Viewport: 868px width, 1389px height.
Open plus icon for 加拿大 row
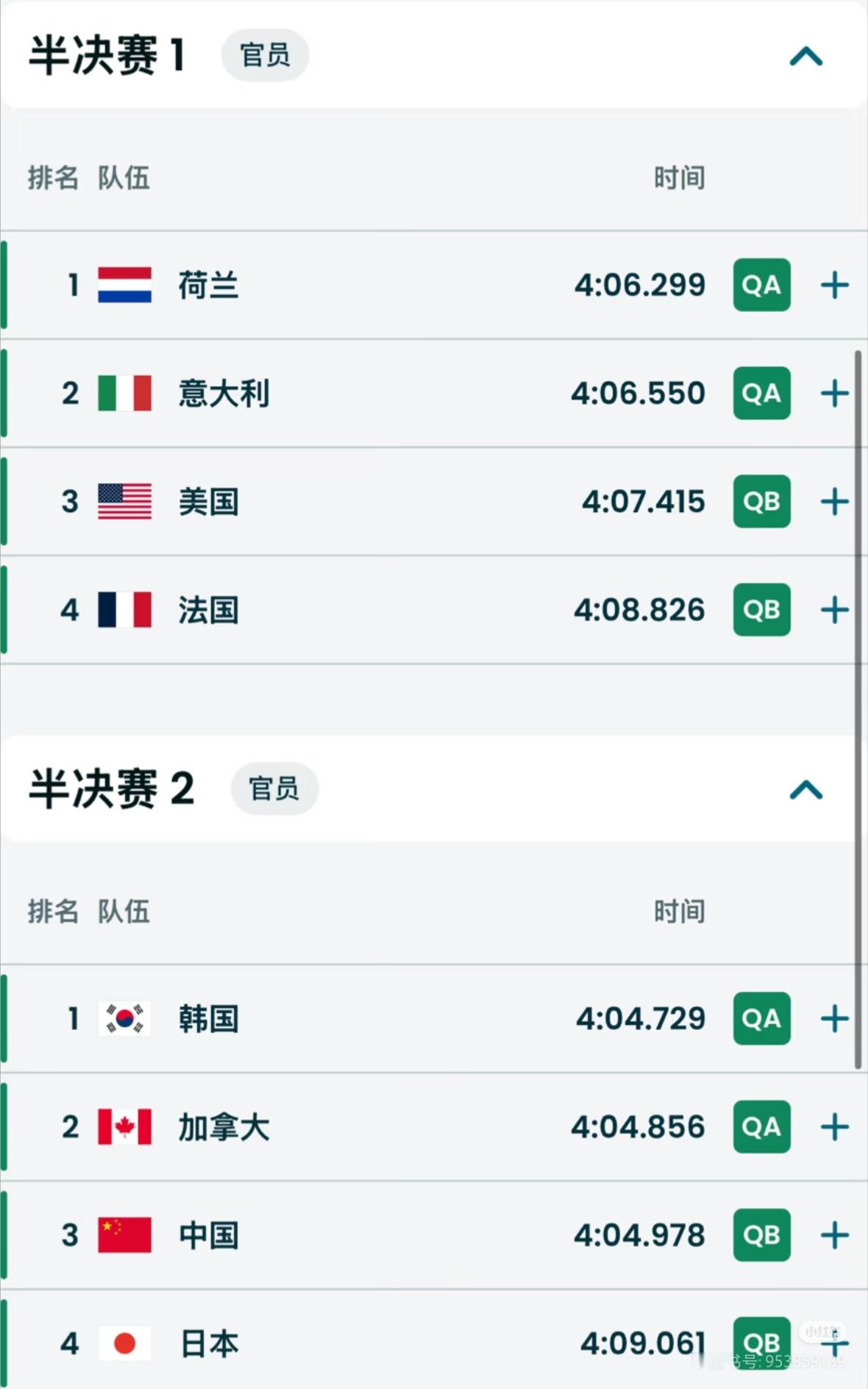tap(834, 1127)
